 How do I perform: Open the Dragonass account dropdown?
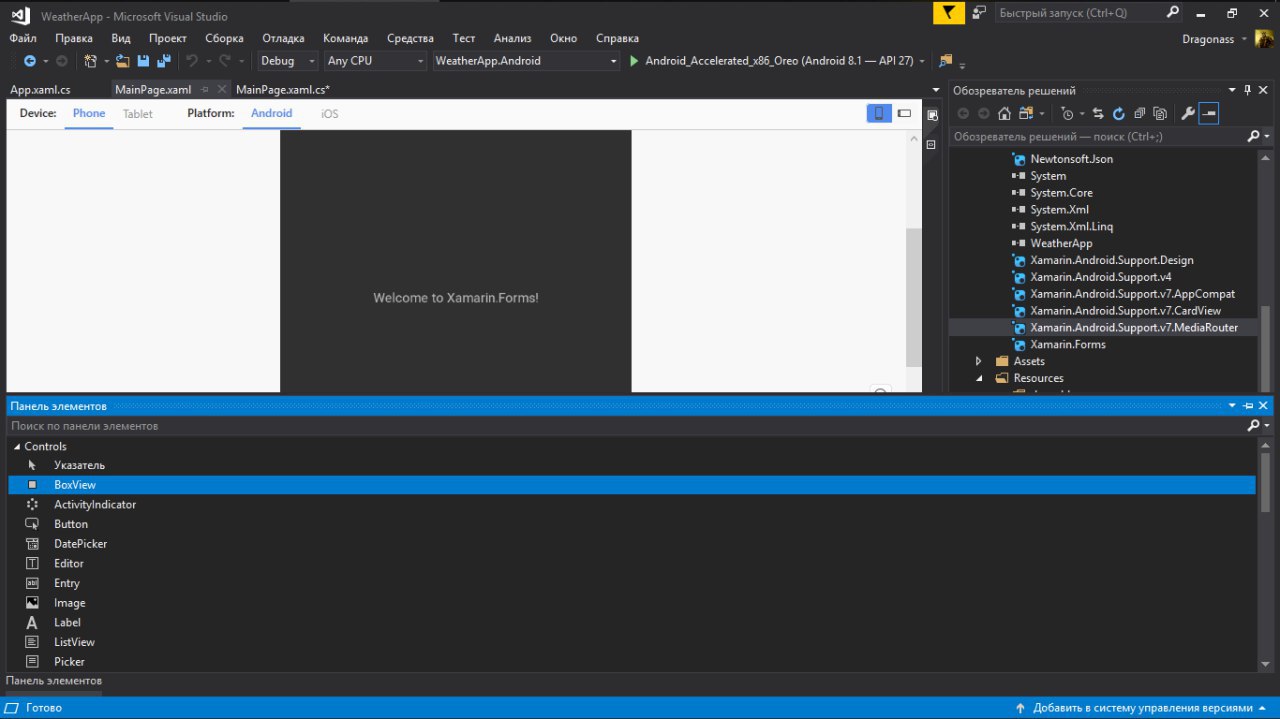click(x=1245, y=38)
